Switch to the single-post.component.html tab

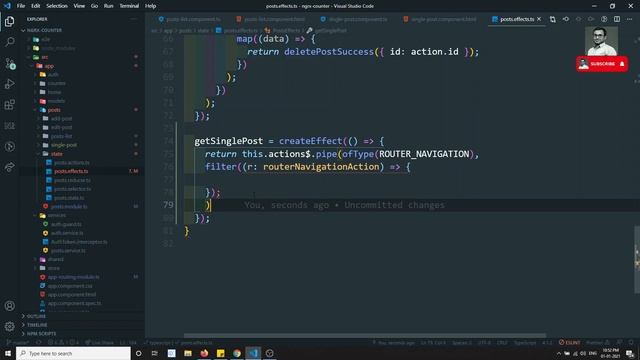[440, 19]
